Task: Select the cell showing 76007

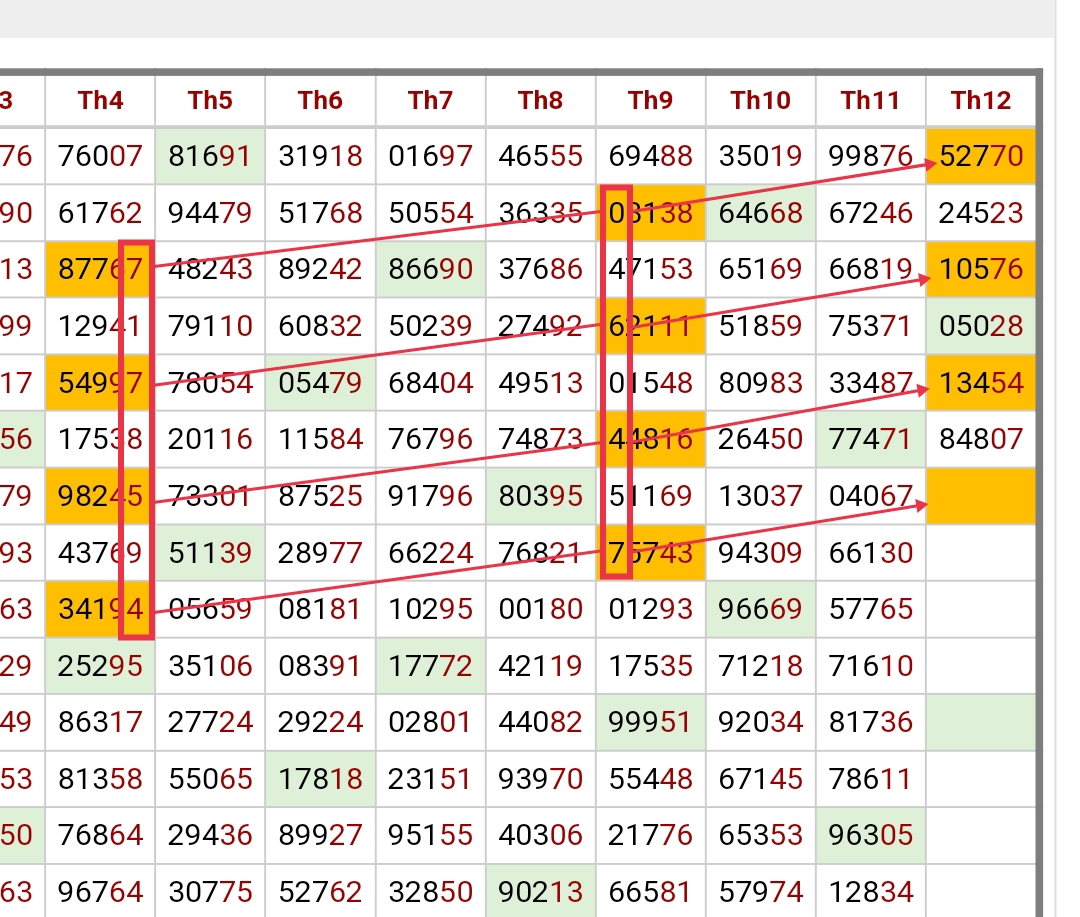Action: pos(101,156)
